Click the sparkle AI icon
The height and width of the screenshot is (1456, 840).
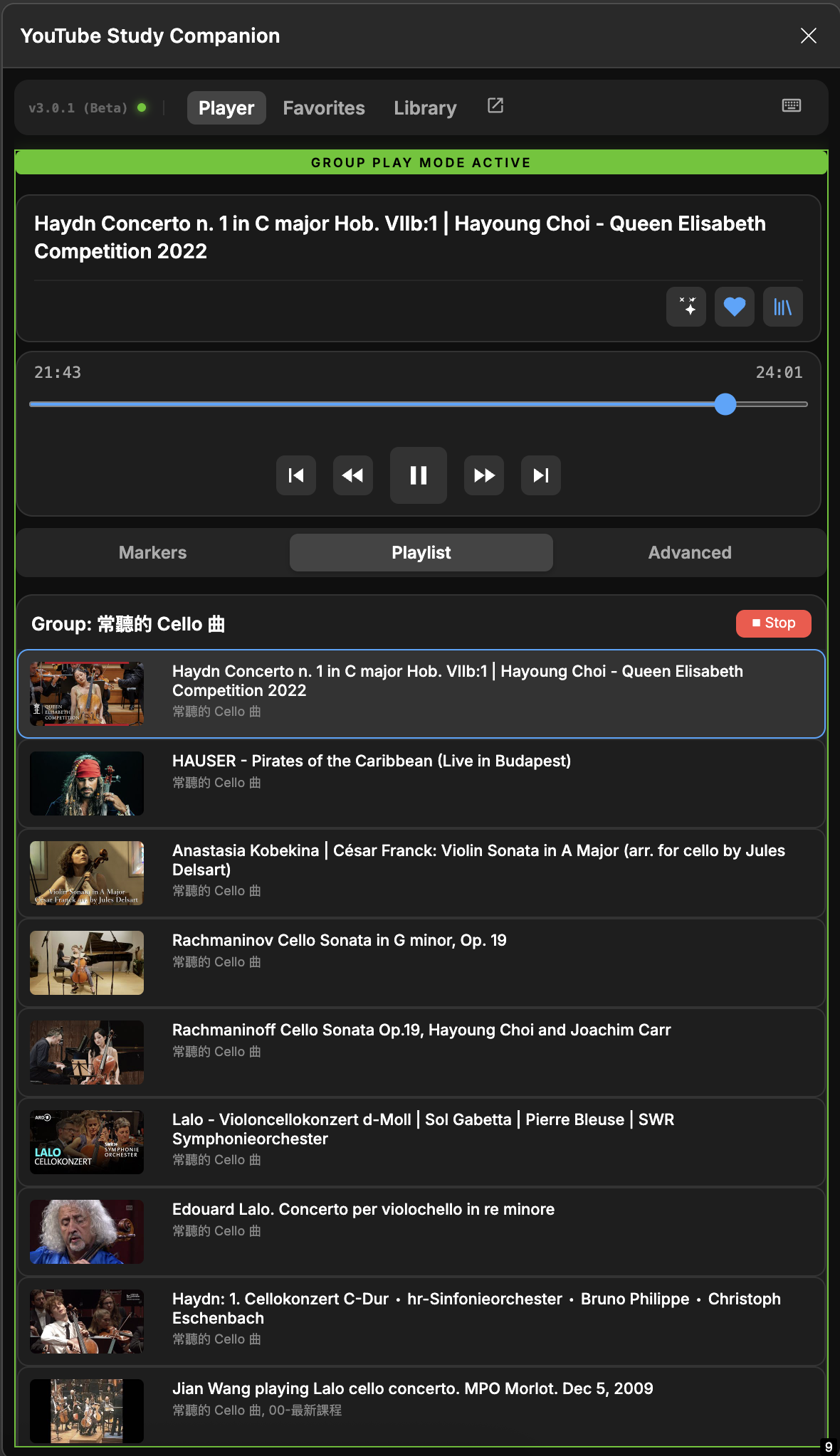point(686,307)
